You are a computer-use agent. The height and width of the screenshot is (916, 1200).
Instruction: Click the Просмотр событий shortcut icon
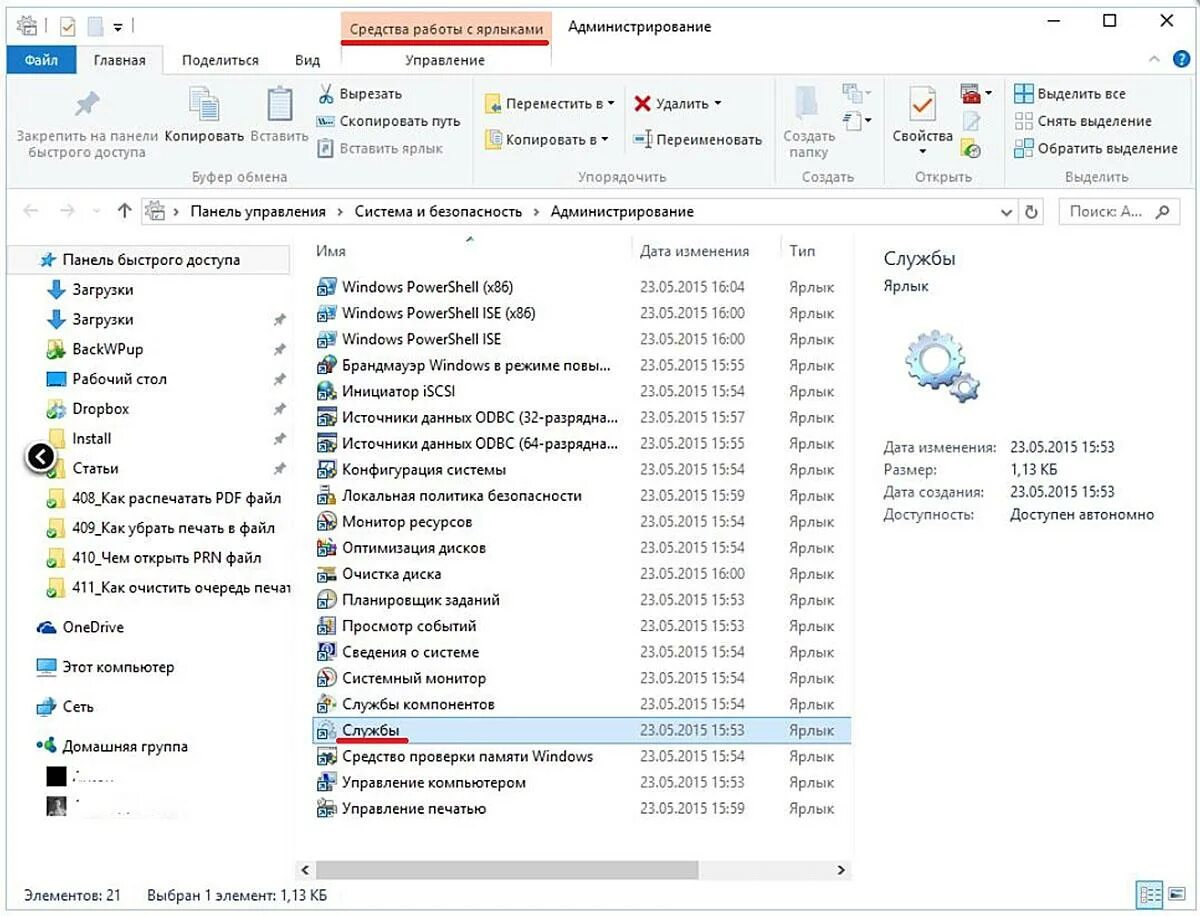(x=326, y=626)
